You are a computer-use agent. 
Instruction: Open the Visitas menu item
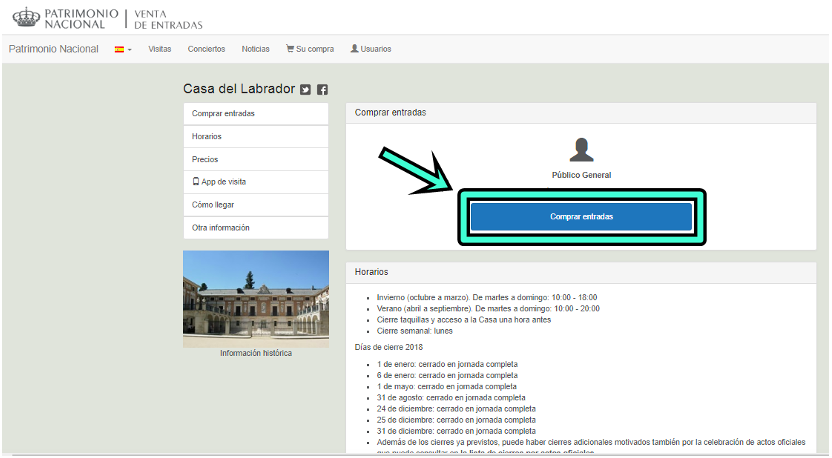[x=160, y=49]
